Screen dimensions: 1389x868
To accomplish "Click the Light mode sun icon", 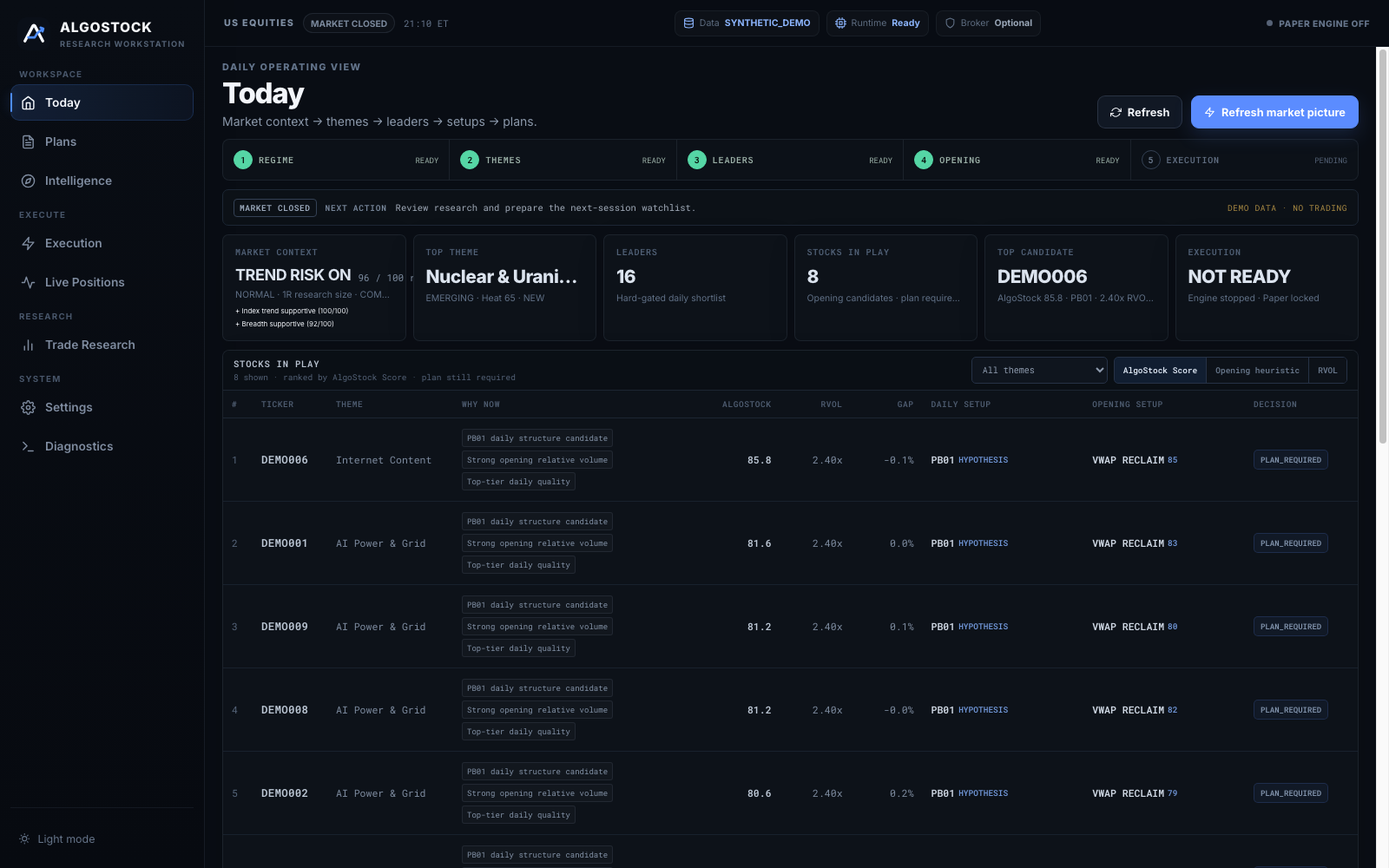I will [x=24, y=839].
